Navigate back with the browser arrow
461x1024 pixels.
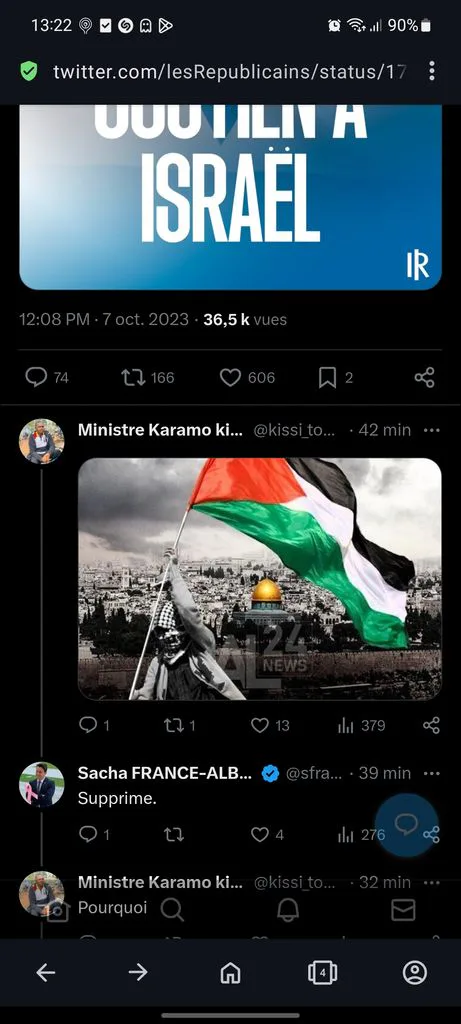coord(46,973)
